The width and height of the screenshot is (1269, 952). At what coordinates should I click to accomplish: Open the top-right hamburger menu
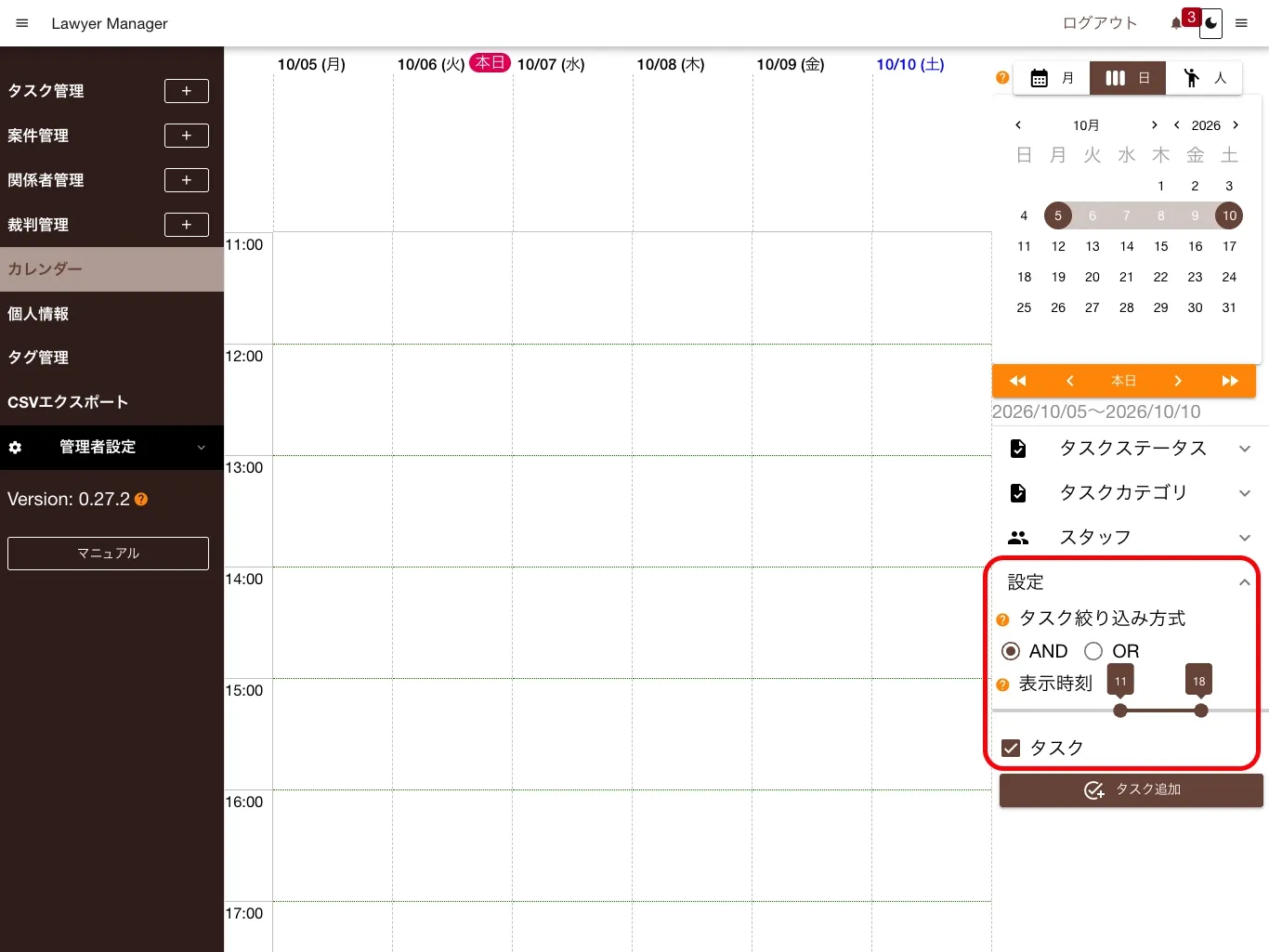(x=1241, y=23)
